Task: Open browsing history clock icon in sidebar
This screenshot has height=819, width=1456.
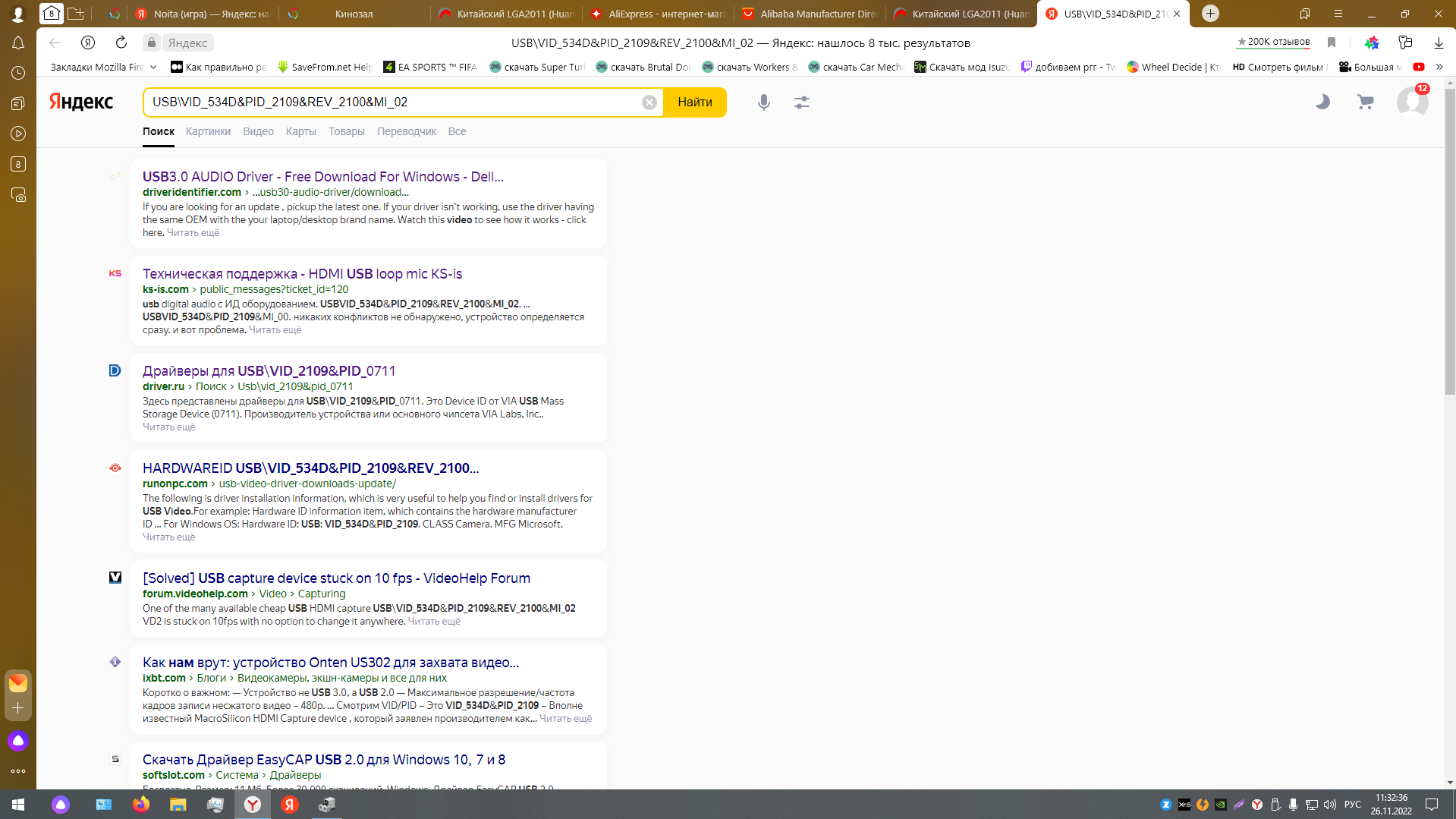Action: click(x=18, y=73)
